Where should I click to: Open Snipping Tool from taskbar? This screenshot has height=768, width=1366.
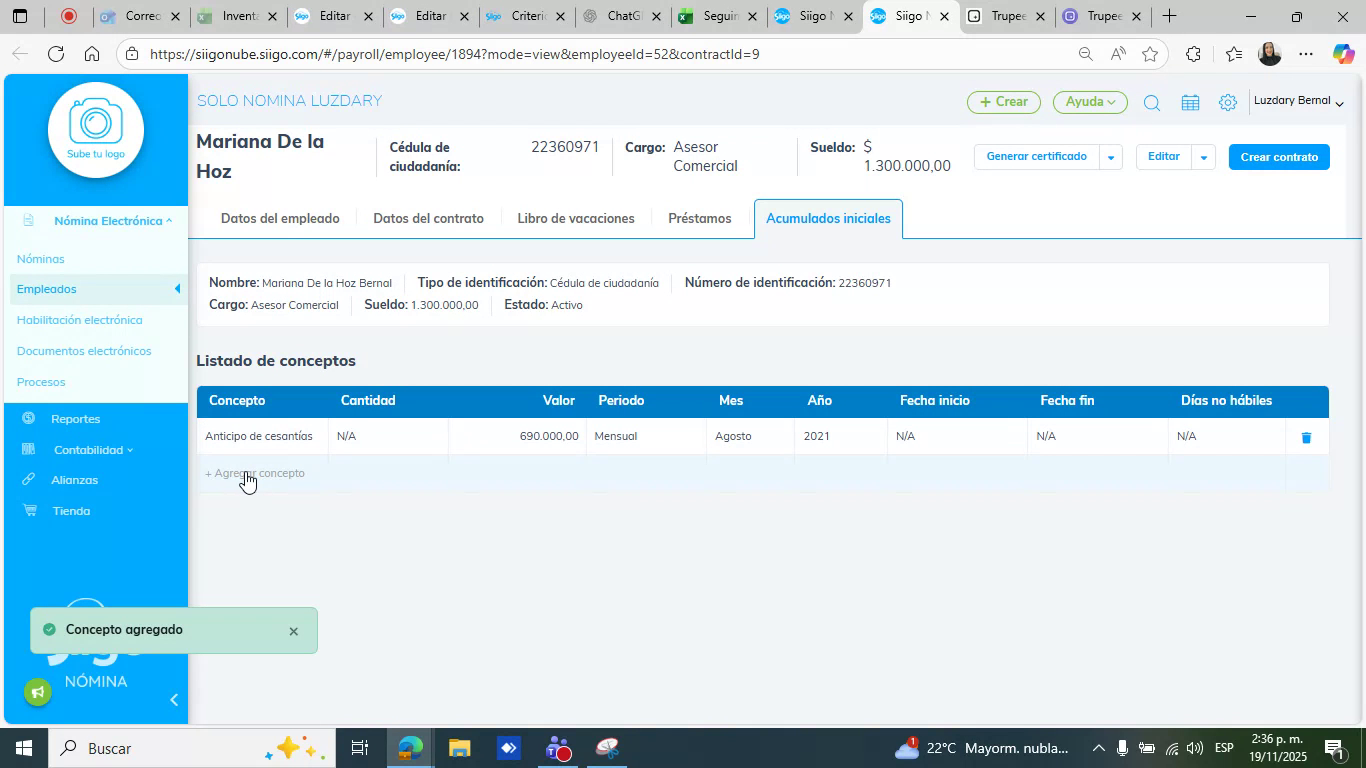pos(608,748)
